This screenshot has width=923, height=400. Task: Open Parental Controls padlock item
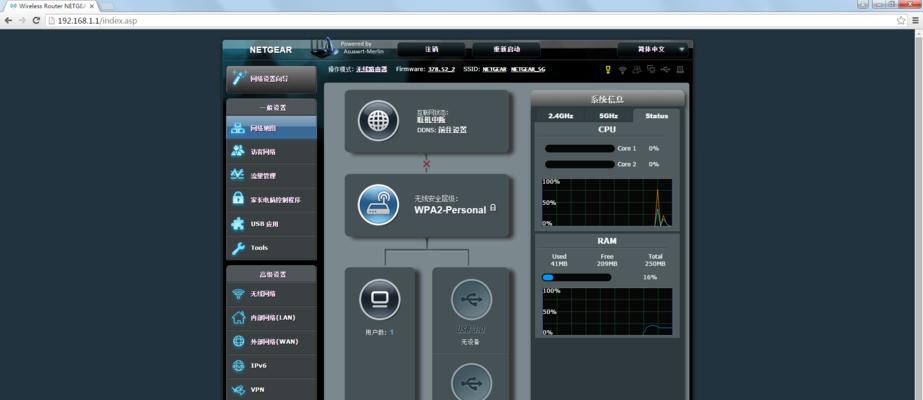[x=271, y=200]
